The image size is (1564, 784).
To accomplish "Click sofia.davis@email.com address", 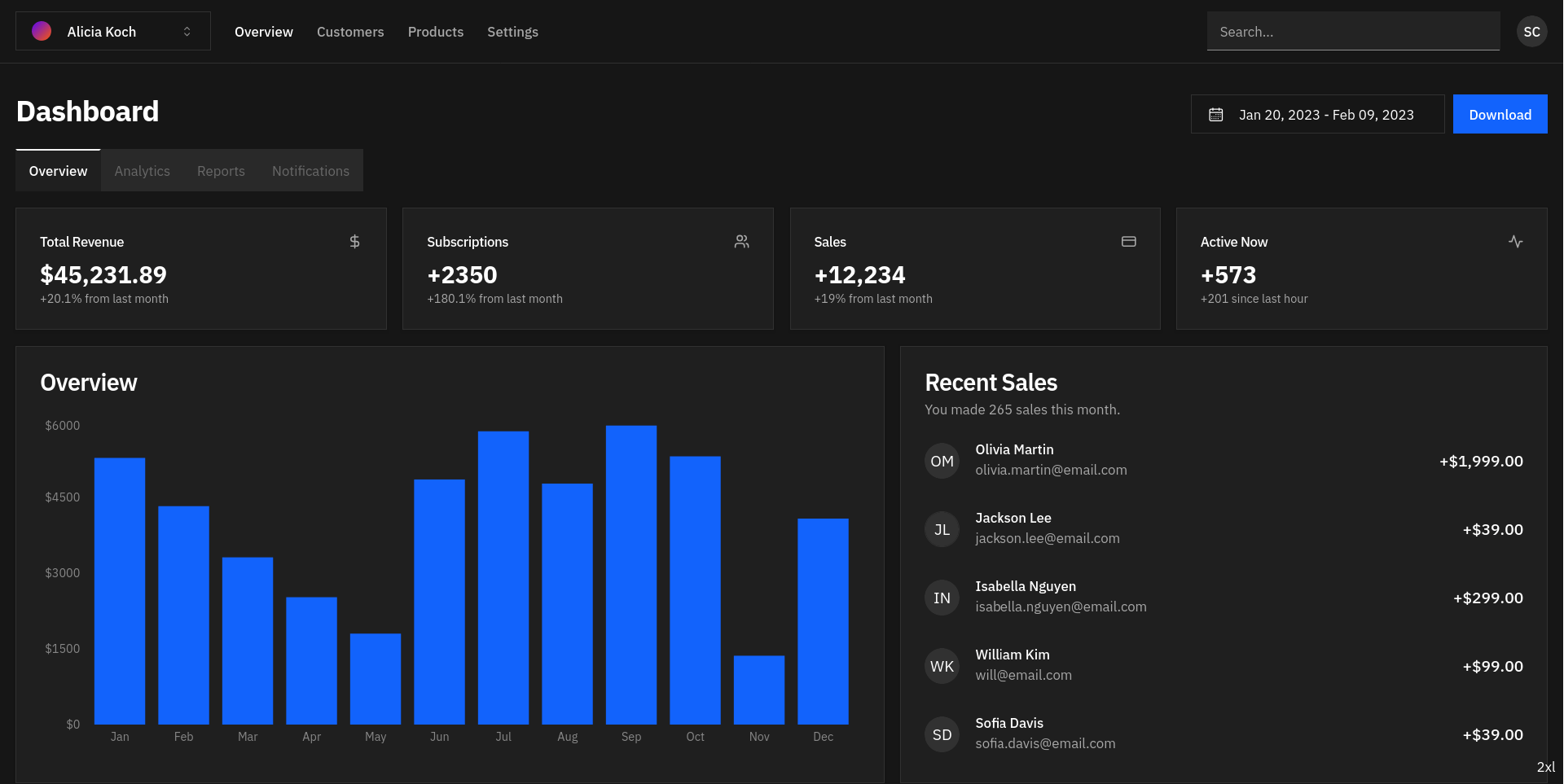I will (1045, 743).
